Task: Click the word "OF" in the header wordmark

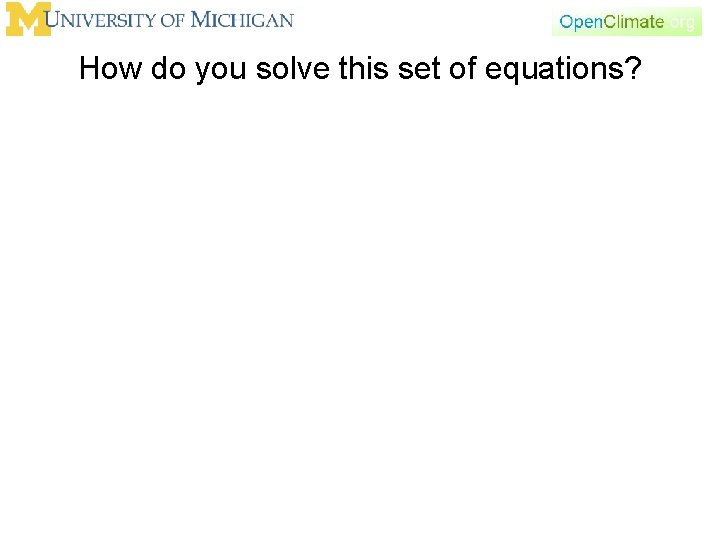Action: point(174,20)
